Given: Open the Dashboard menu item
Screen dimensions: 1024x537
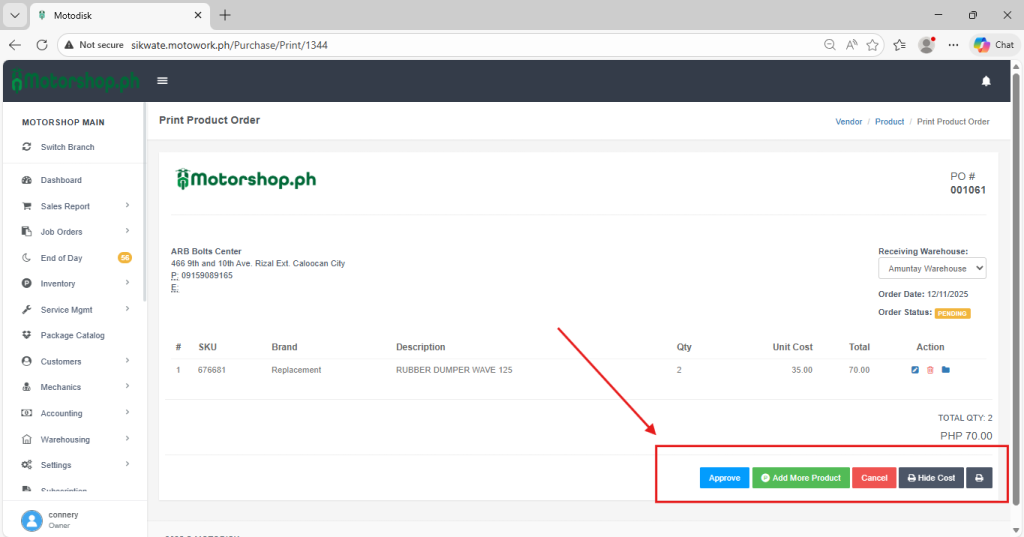Looking at the screenshot, I should pyautogui.click(x=61, y=180).
